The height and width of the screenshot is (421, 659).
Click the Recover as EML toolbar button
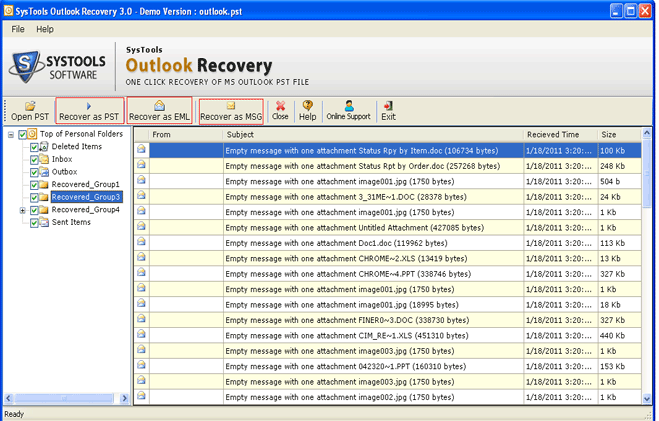click(159, 111)
